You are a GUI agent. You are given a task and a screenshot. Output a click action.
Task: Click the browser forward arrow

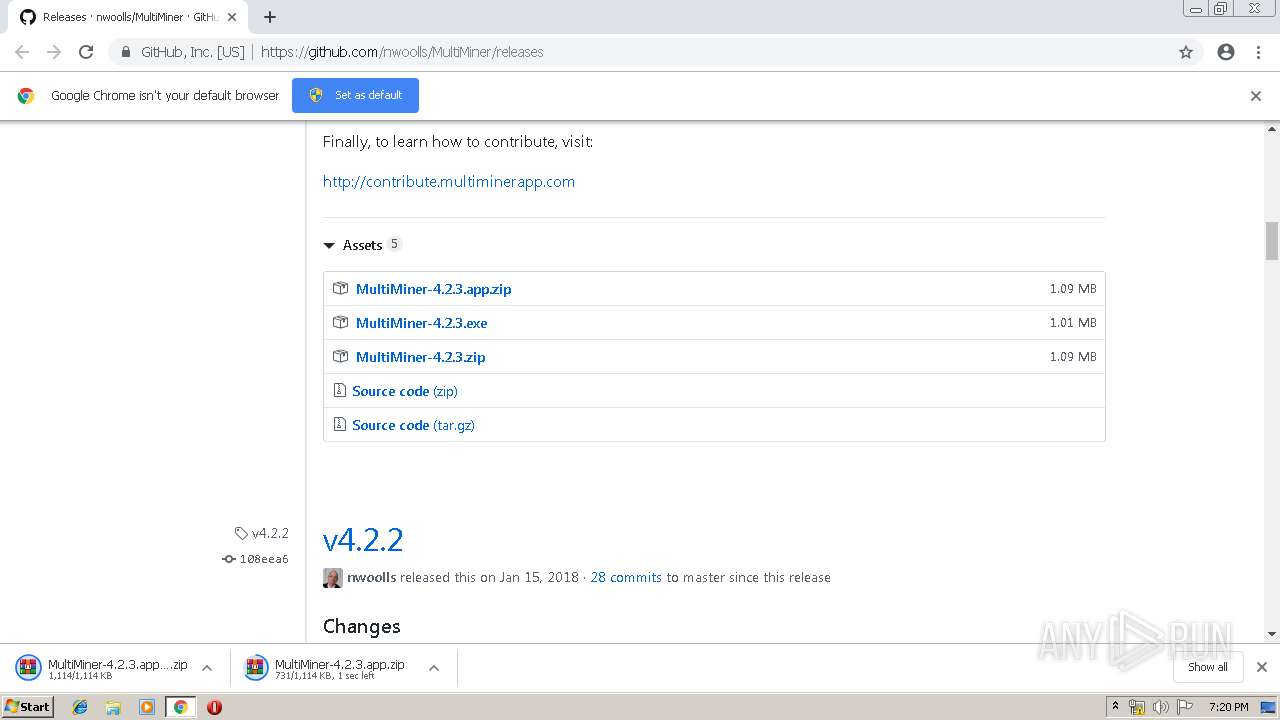coord(54,52)
